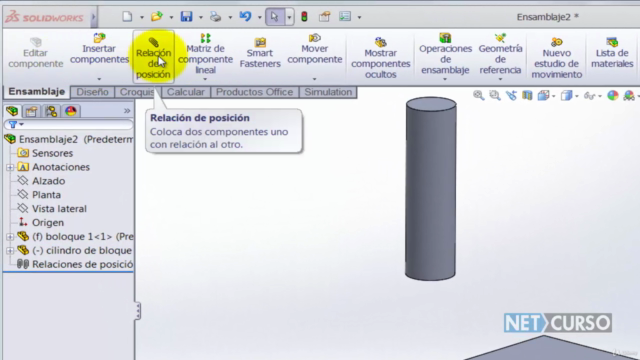
Task: Open the FeatureManager design tree tab
Action: click(x=12, y=111)
